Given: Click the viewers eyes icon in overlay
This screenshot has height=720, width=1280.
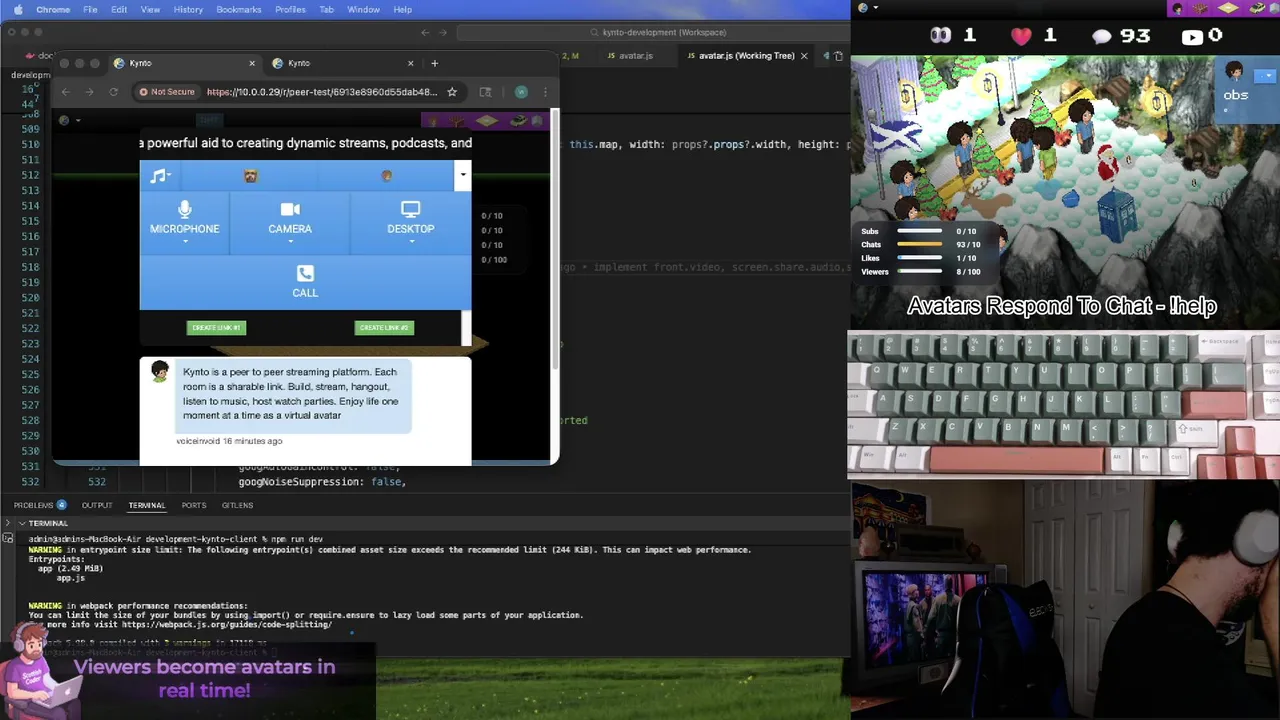Looking at the screenshot, I should point(940,36).
